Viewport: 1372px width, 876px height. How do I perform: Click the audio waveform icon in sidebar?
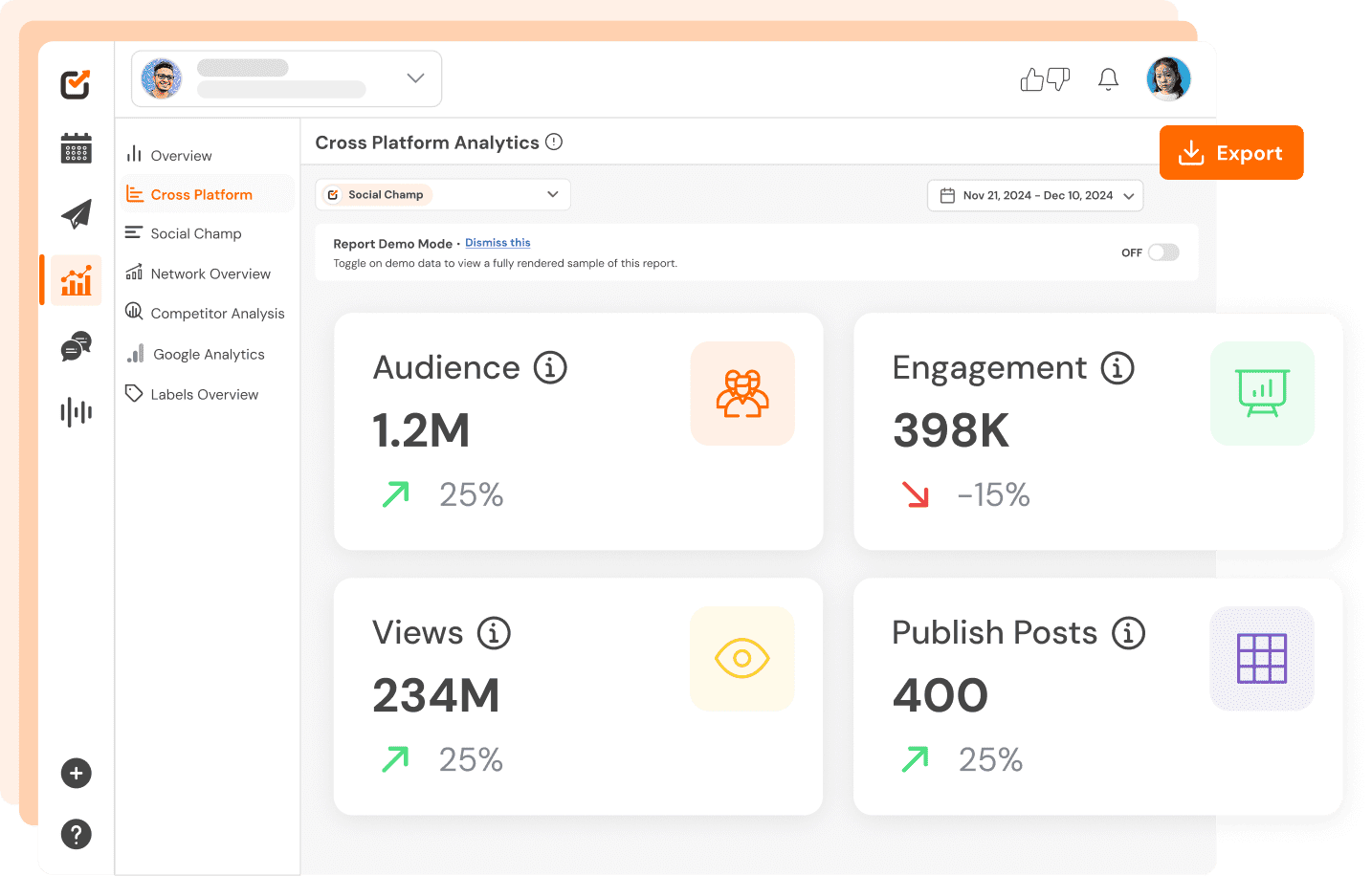click(x=76, y=411)
